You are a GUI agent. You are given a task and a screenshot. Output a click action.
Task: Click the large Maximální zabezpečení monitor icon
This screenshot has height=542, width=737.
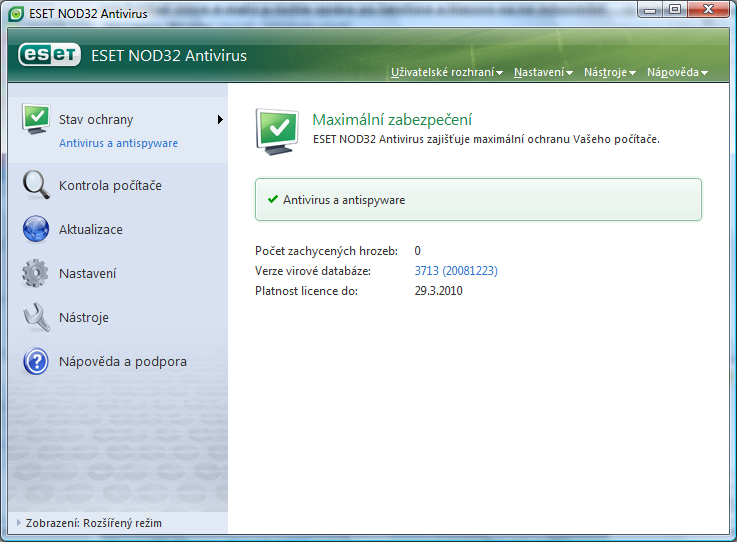277,132
